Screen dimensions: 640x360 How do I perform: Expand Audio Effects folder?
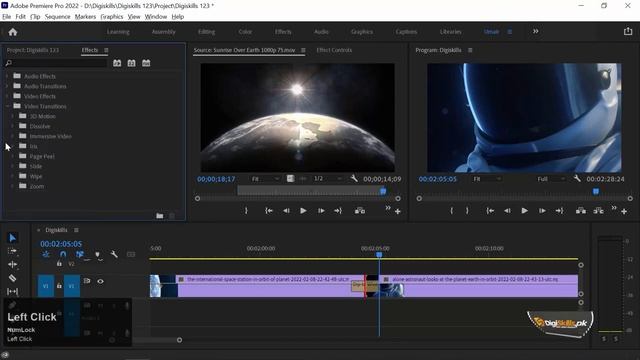point(7,76)
